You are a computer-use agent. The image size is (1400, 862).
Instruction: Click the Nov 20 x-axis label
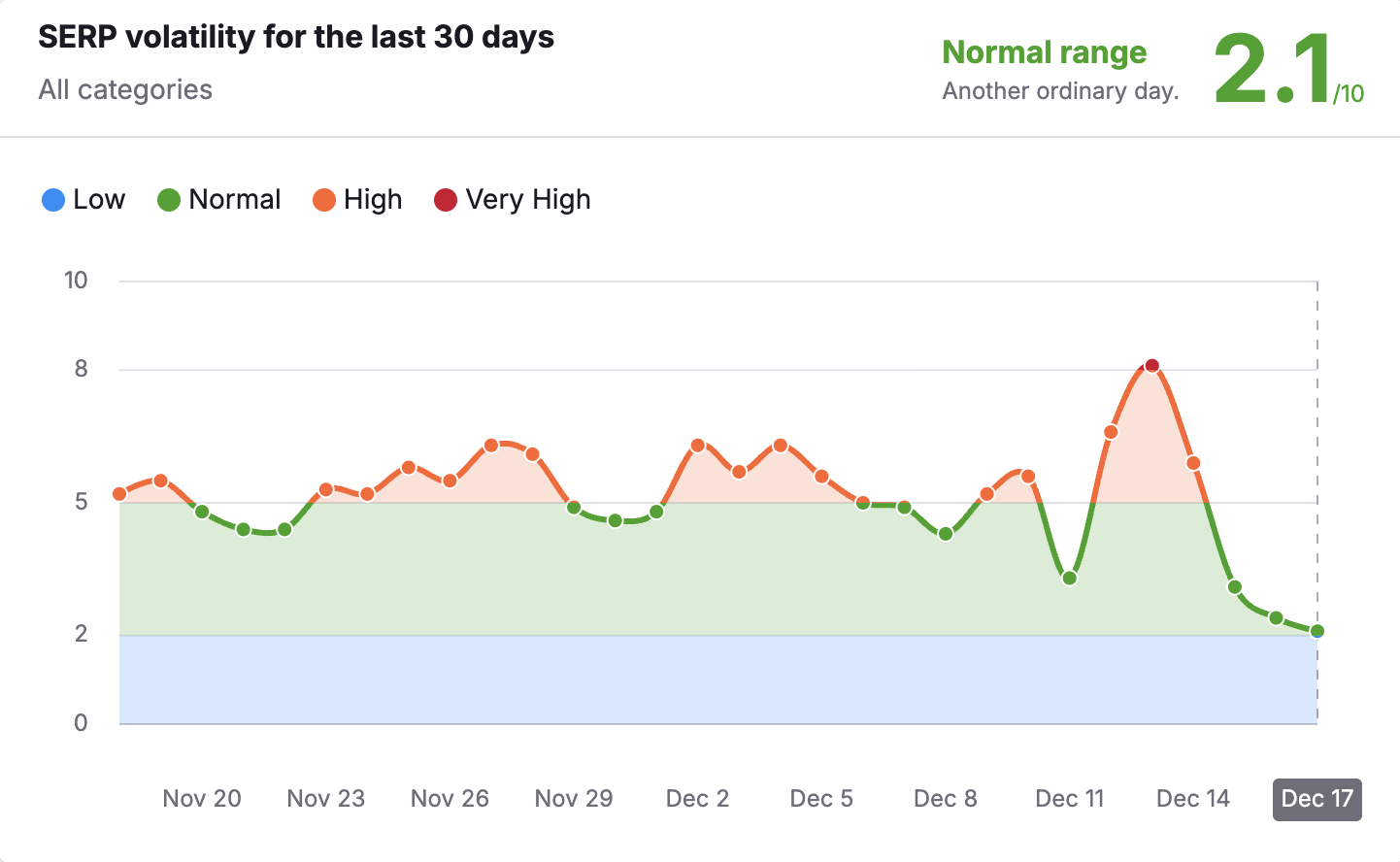[x=202, y=799]
